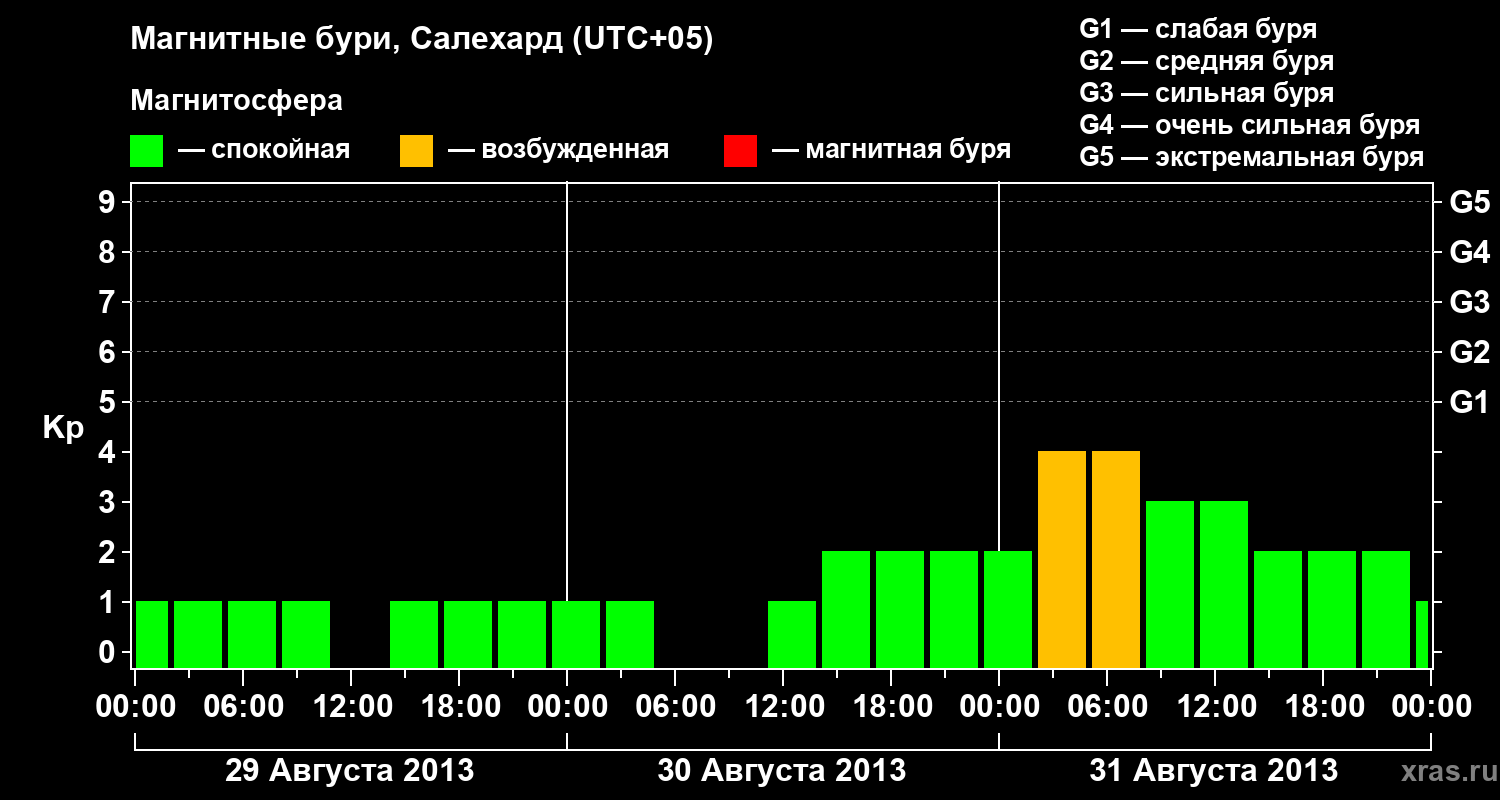Click the Kp axis label

click(x=63, y=428)
